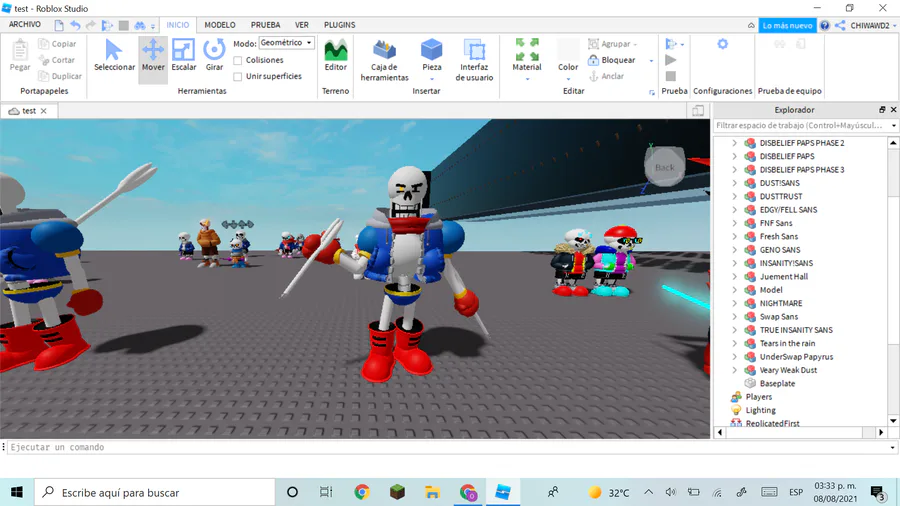The width and height of the screenshot is (900, 506).
Task: Click the share icon near username
Action: (840, 25)
